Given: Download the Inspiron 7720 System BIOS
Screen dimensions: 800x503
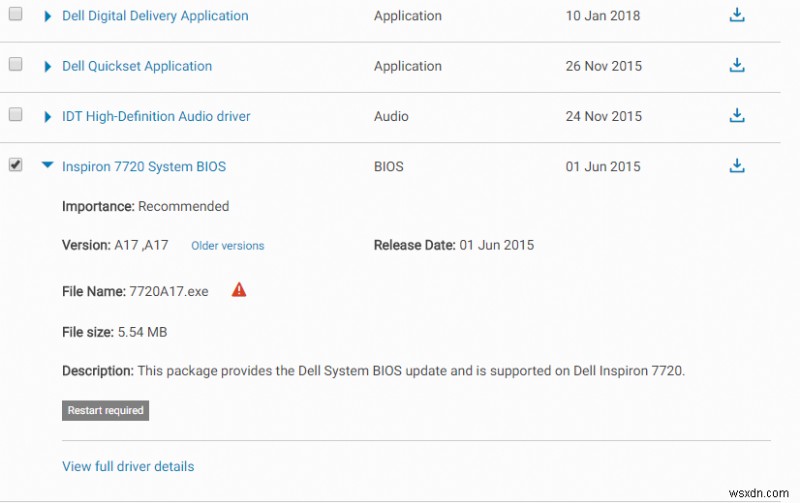Looking at the screenshot, I should point(737,166).
